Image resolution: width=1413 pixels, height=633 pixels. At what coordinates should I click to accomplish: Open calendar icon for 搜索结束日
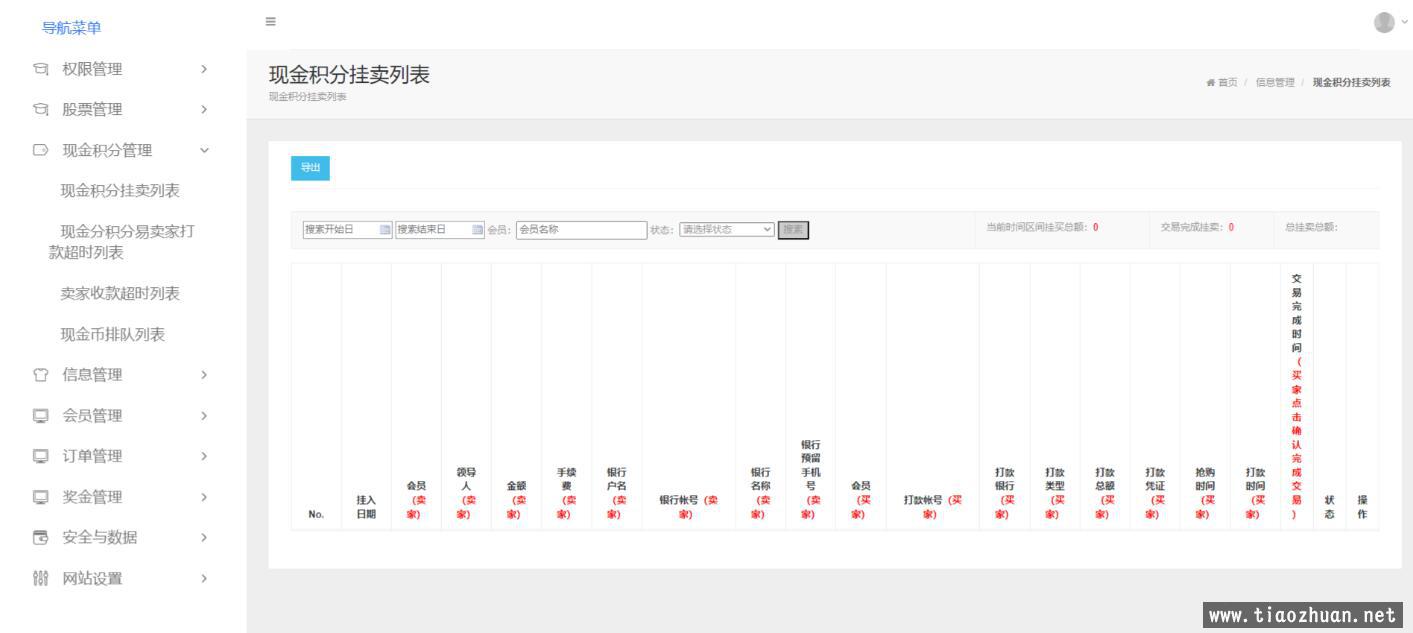click(x=477, y=230)
